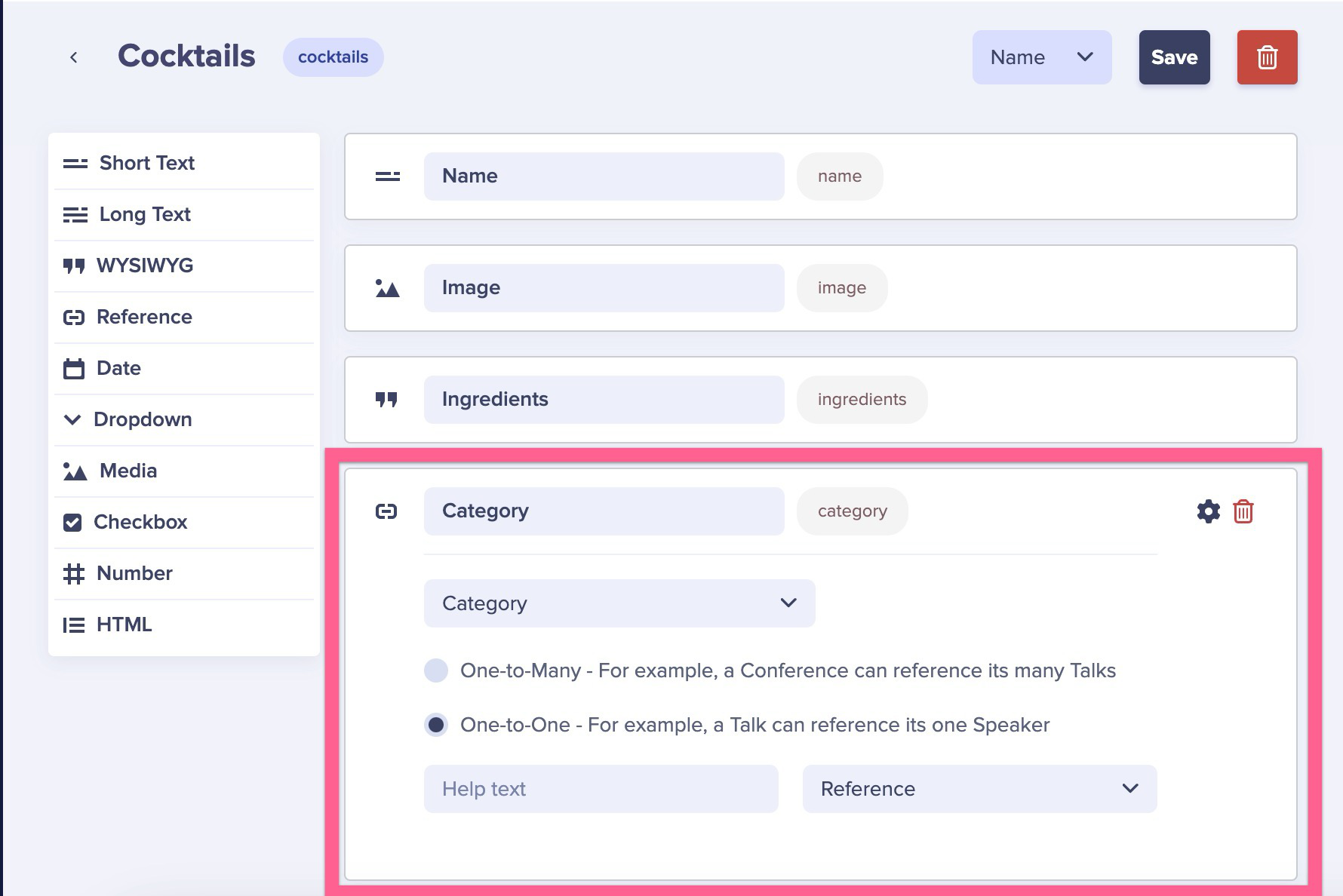1343x896 pixels.
Task: Click the Help text input field
Action: pyautogui.click(x=600, y=788)
